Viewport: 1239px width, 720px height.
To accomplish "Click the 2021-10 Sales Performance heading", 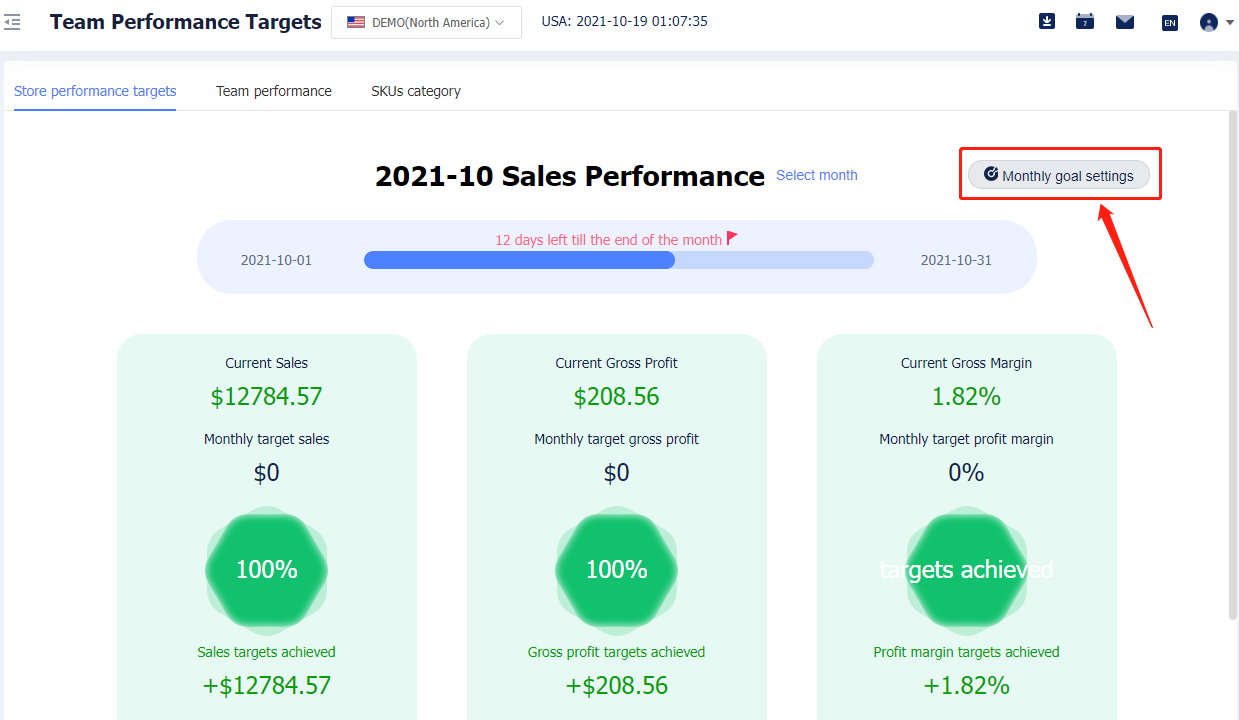I will point(570,176).
